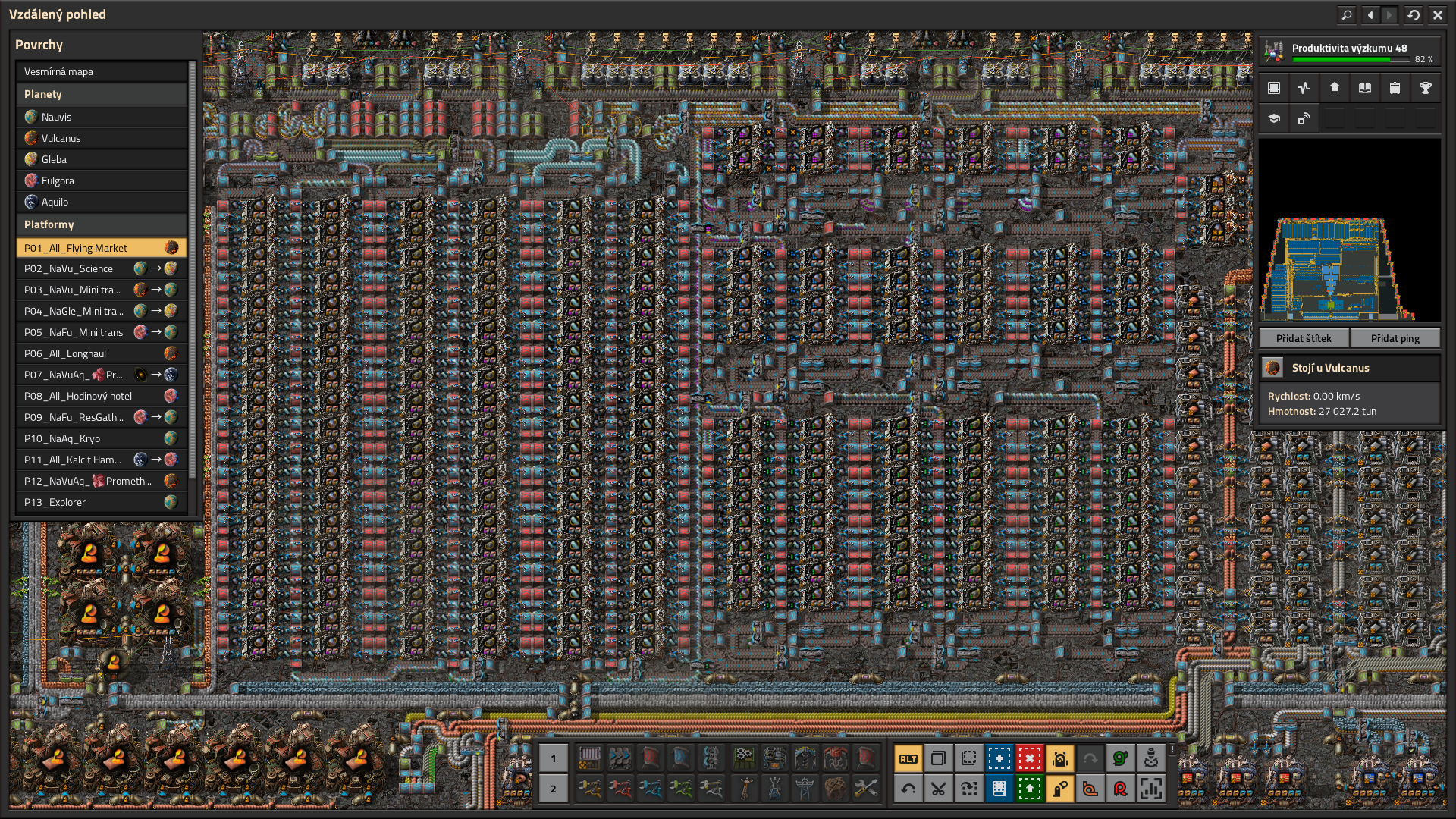The width and height of the screenshot is (1456, 819).
Task: Select the spidertron remote shortcut
Action: 1150,758
